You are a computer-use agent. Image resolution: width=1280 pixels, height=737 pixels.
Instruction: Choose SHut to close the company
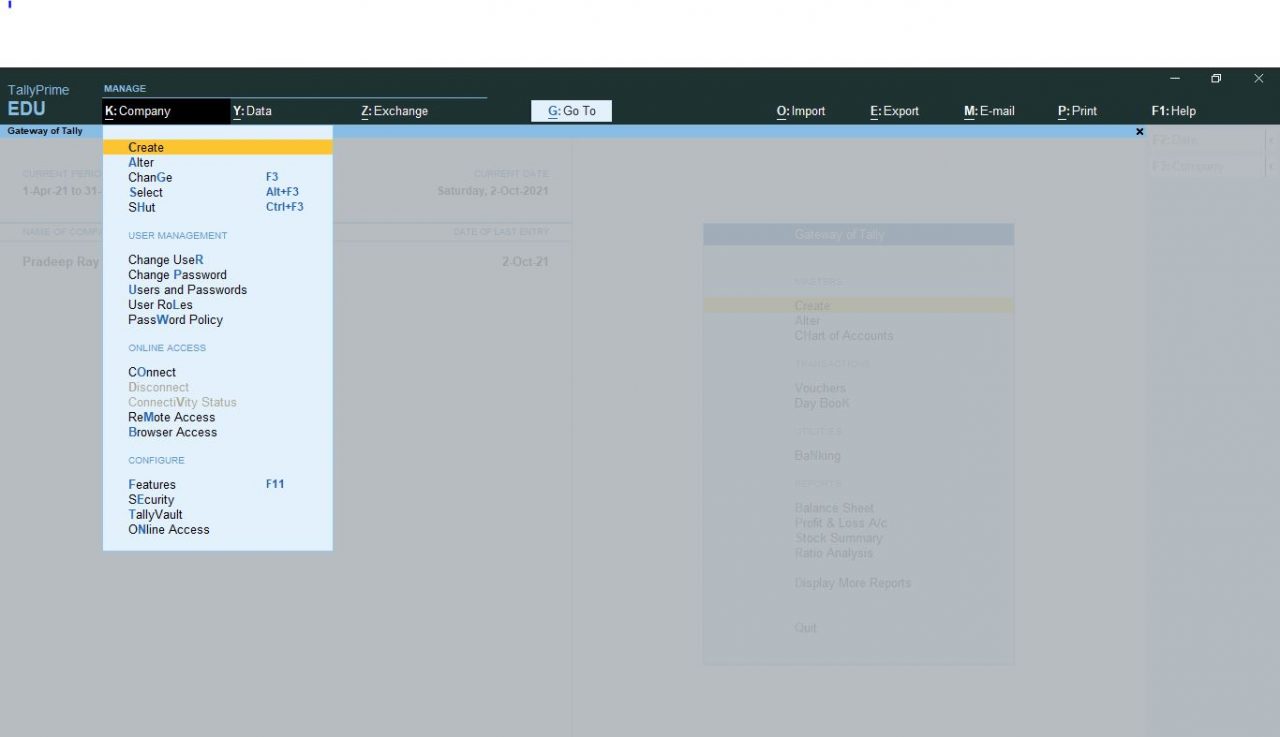(x=142, y=207)
